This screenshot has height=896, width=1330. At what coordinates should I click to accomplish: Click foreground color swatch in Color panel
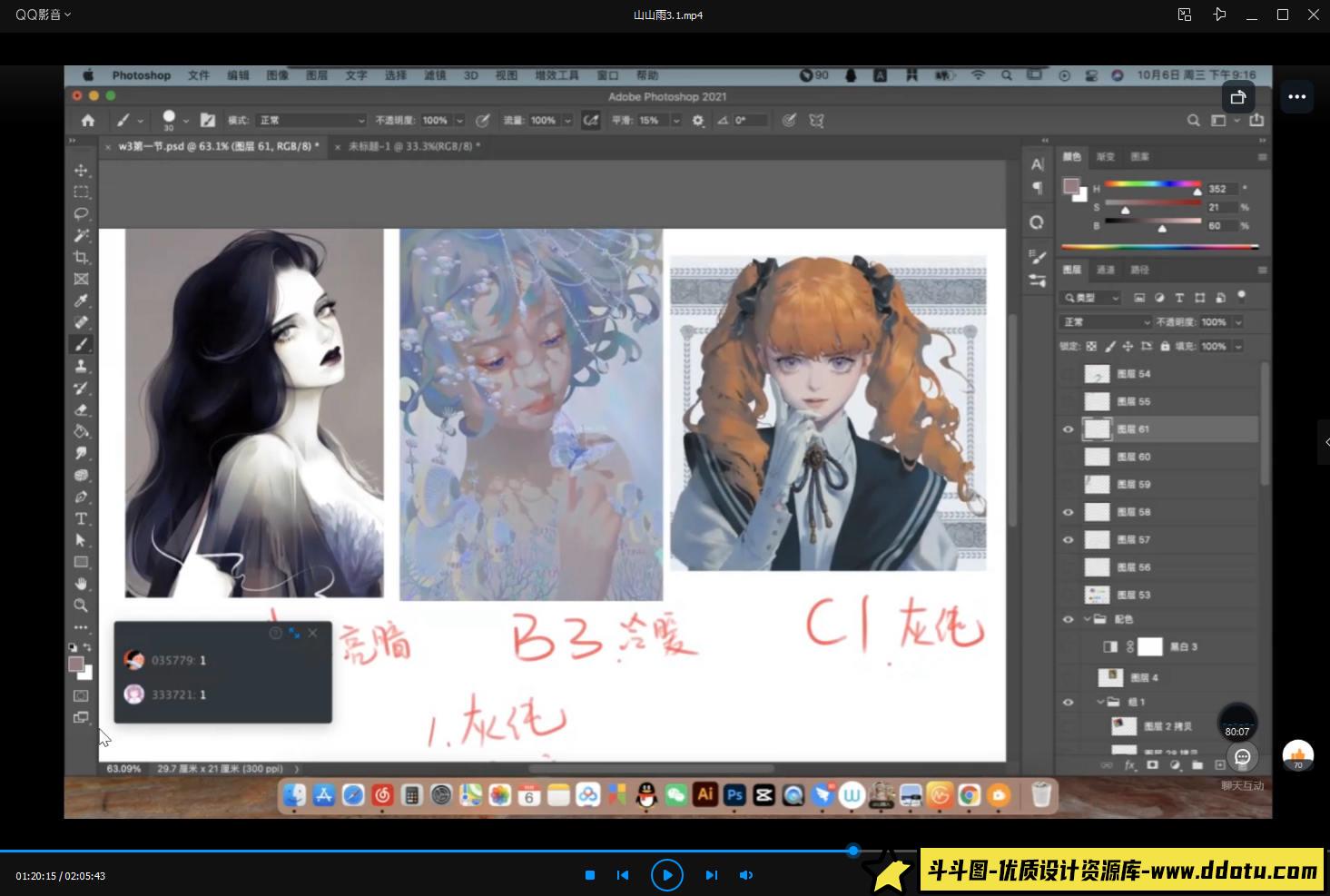[1070, 186]
